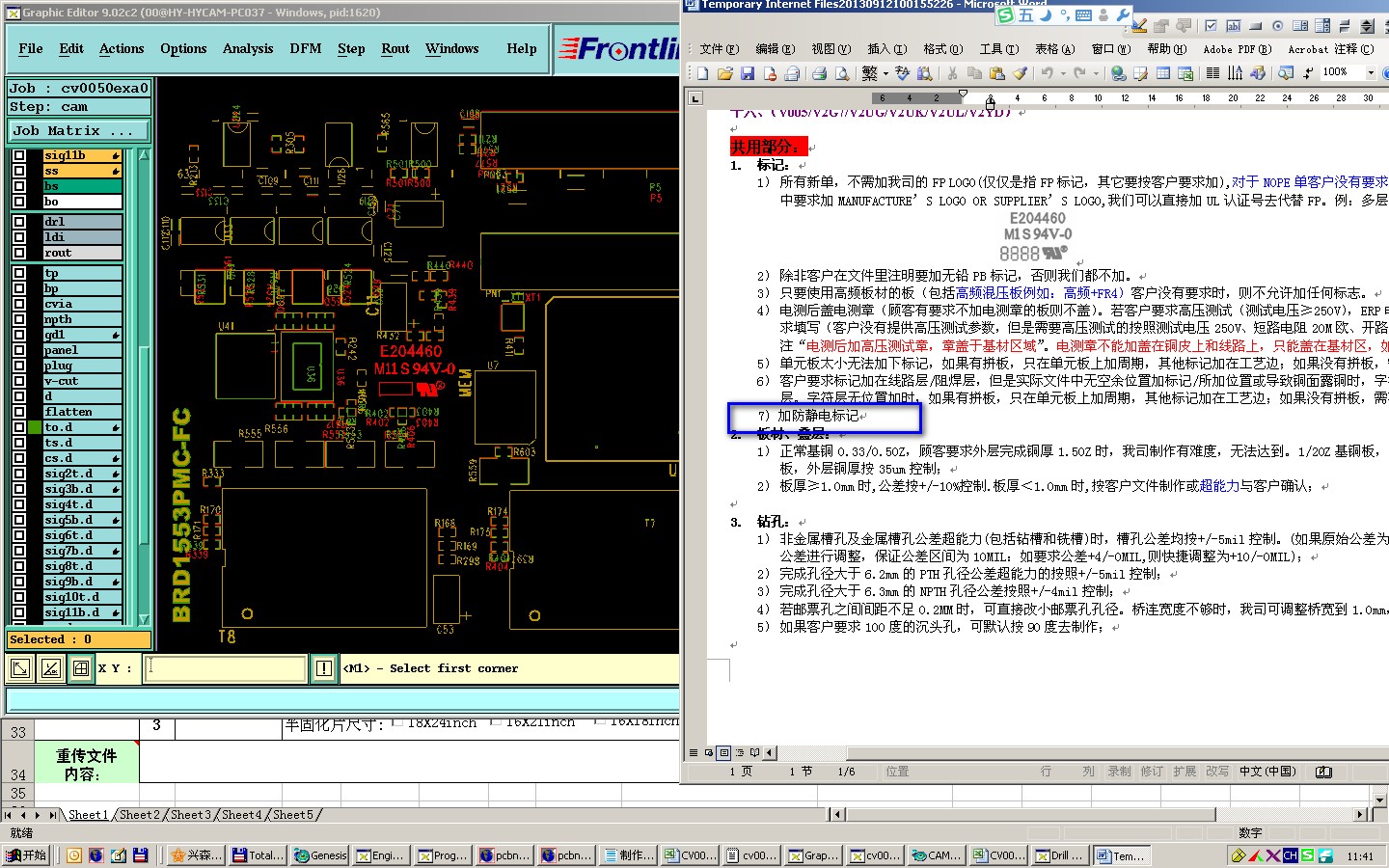Screen dimensions: 1389x868
Task: Click the soft keyboard icon on IME bar
Action: click(x=1083, y=15)
